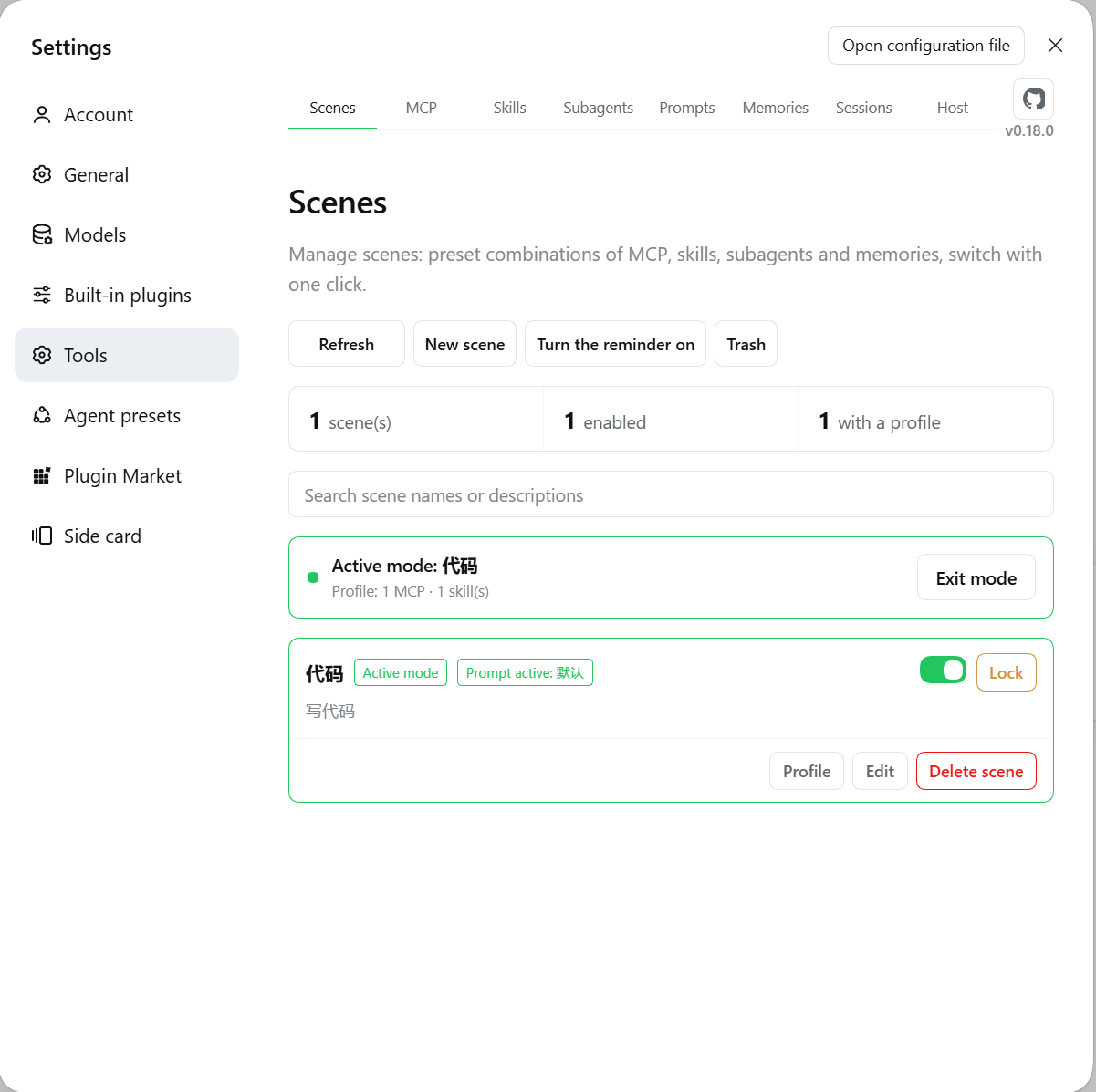Click the v0.18.0 version label

click(1028, 130)
